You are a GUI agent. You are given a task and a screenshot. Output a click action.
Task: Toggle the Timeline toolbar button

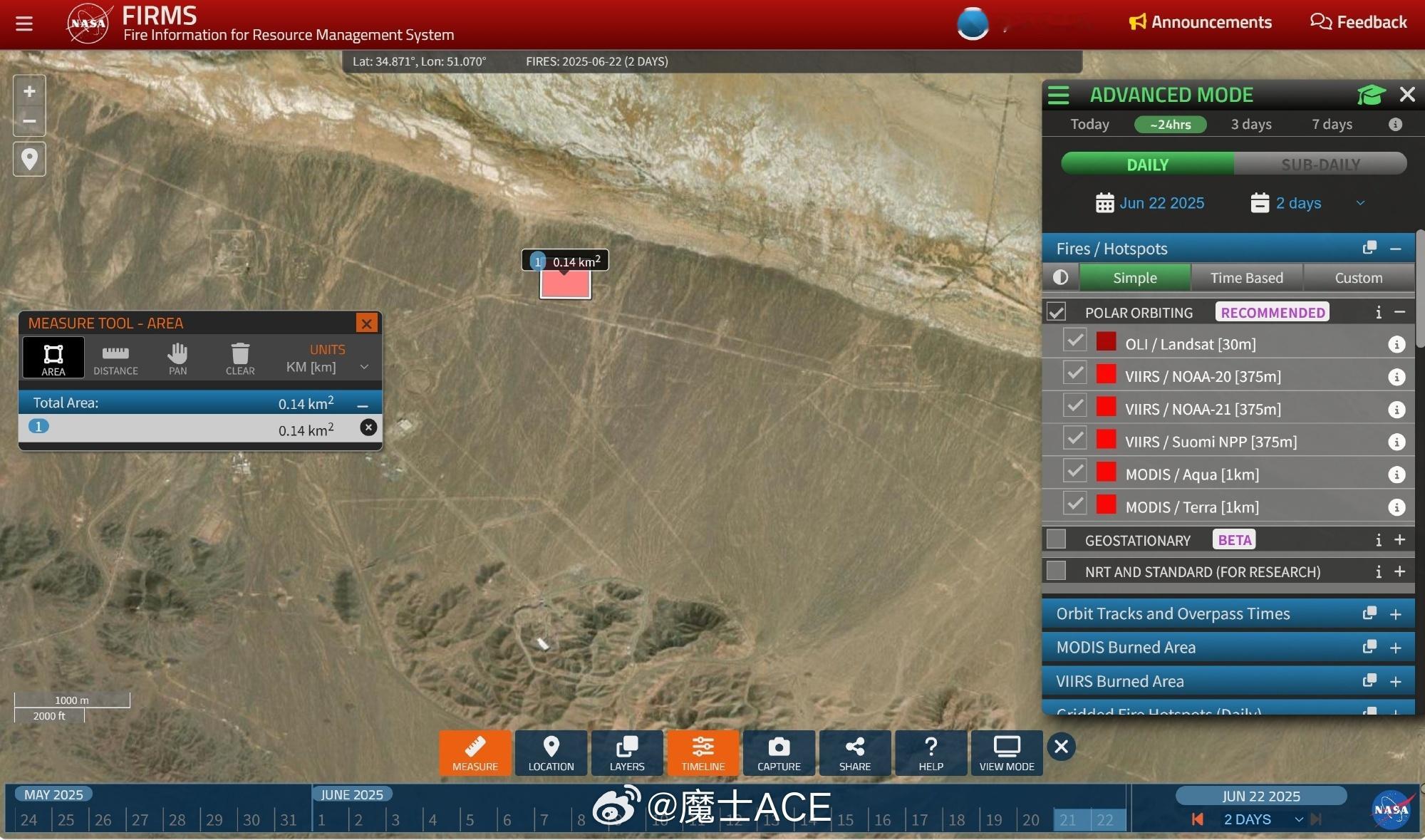coord(703,752)
